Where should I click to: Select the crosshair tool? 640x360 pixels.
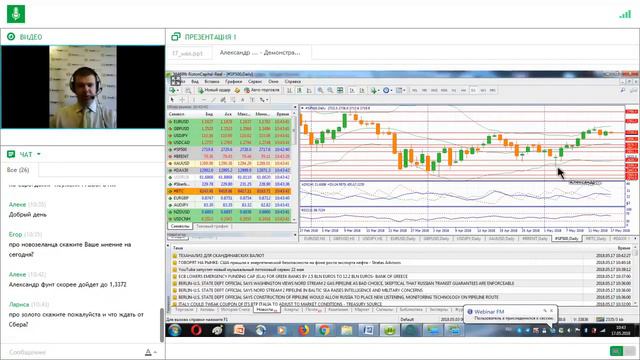point(182,100)
